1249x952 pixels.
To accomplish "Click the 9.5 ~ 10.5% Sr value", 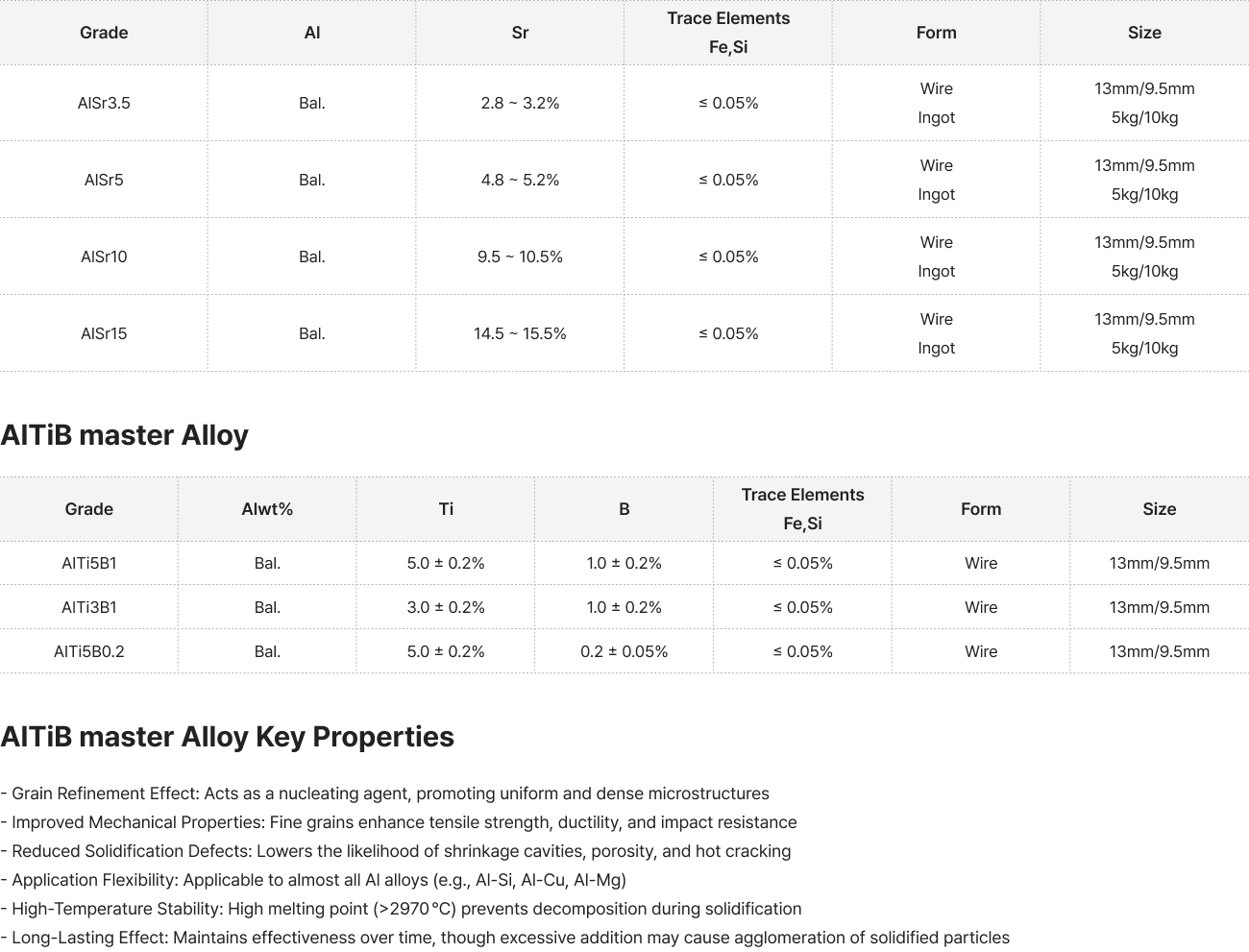I will coord(520,256).
